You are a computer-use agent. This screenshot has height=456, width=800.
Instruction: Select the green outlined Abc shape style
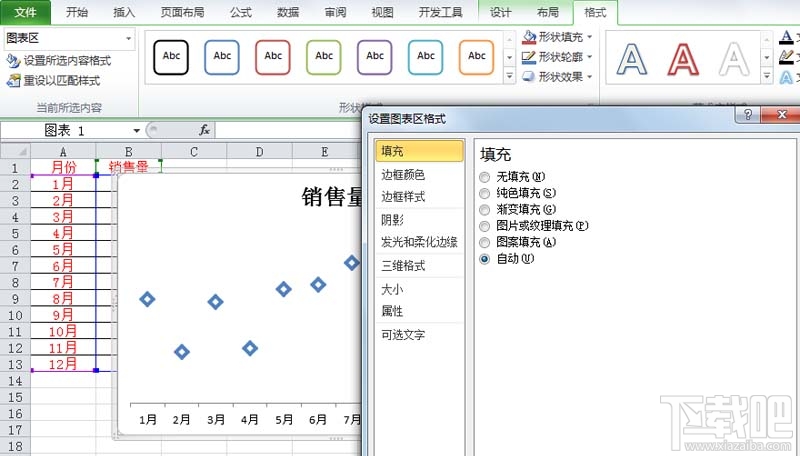coord(324,57)
